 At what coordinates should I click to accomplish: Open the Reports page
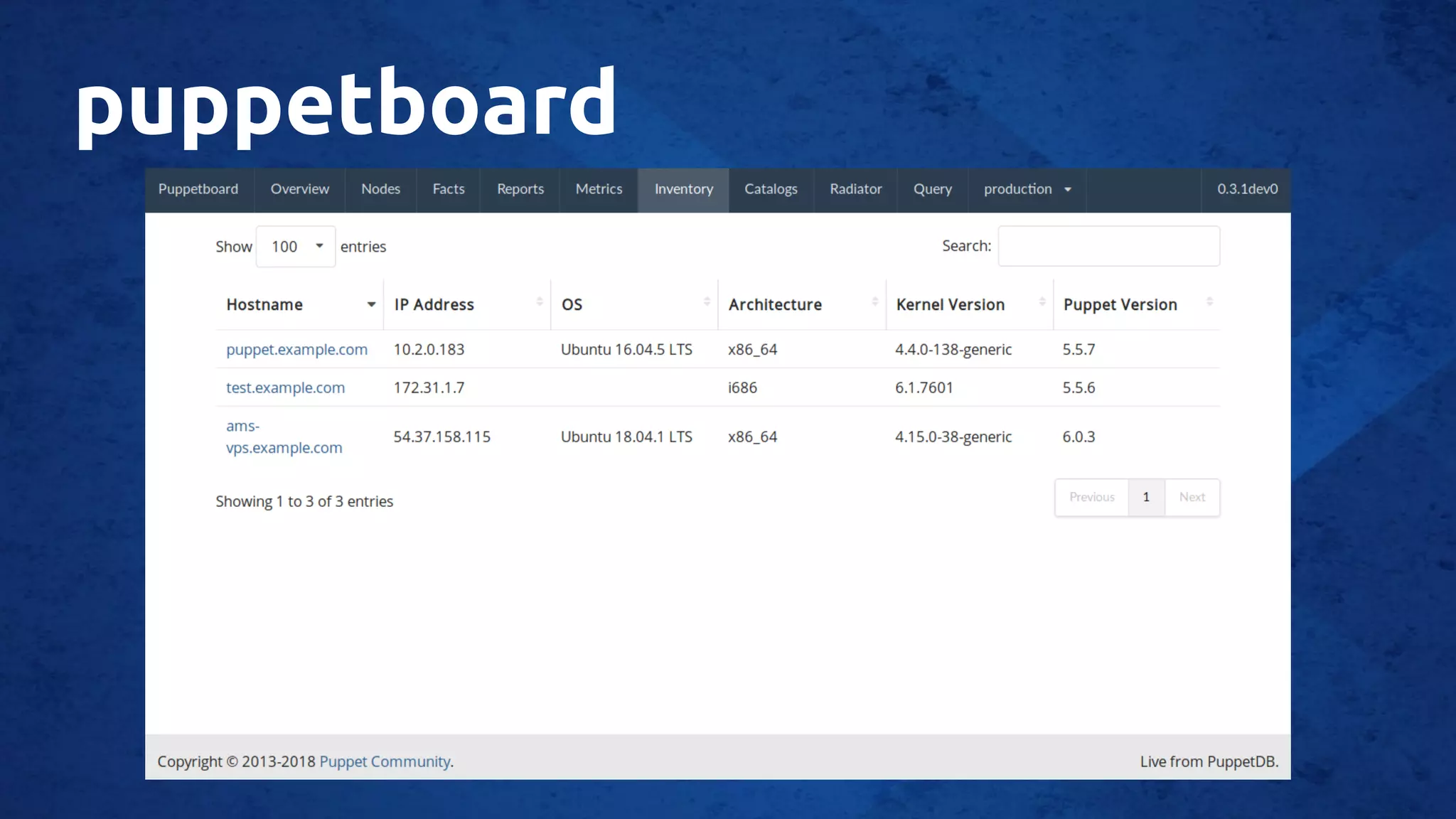[x=520, y=189]
